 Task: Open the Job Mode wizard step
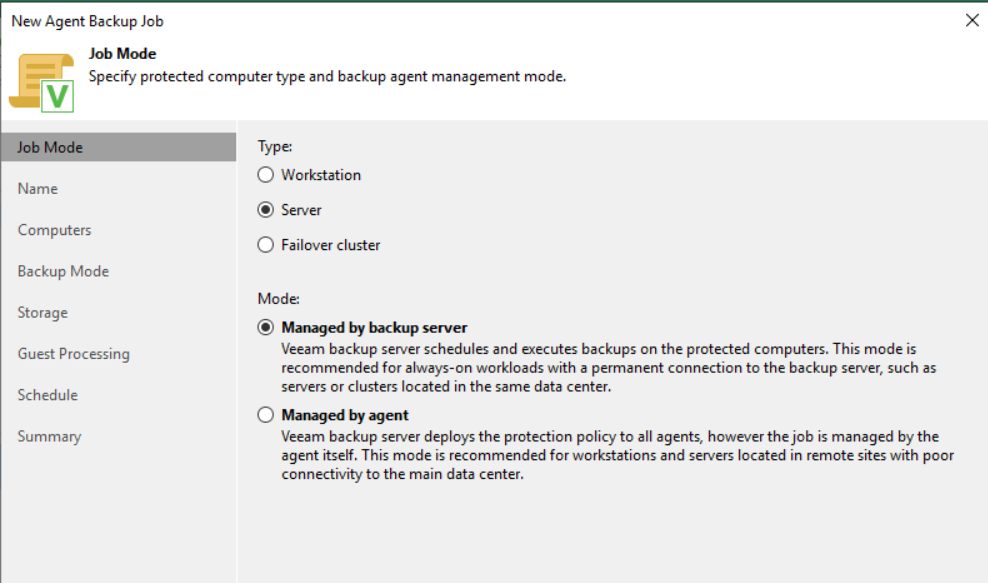click(x=50, y=148)
